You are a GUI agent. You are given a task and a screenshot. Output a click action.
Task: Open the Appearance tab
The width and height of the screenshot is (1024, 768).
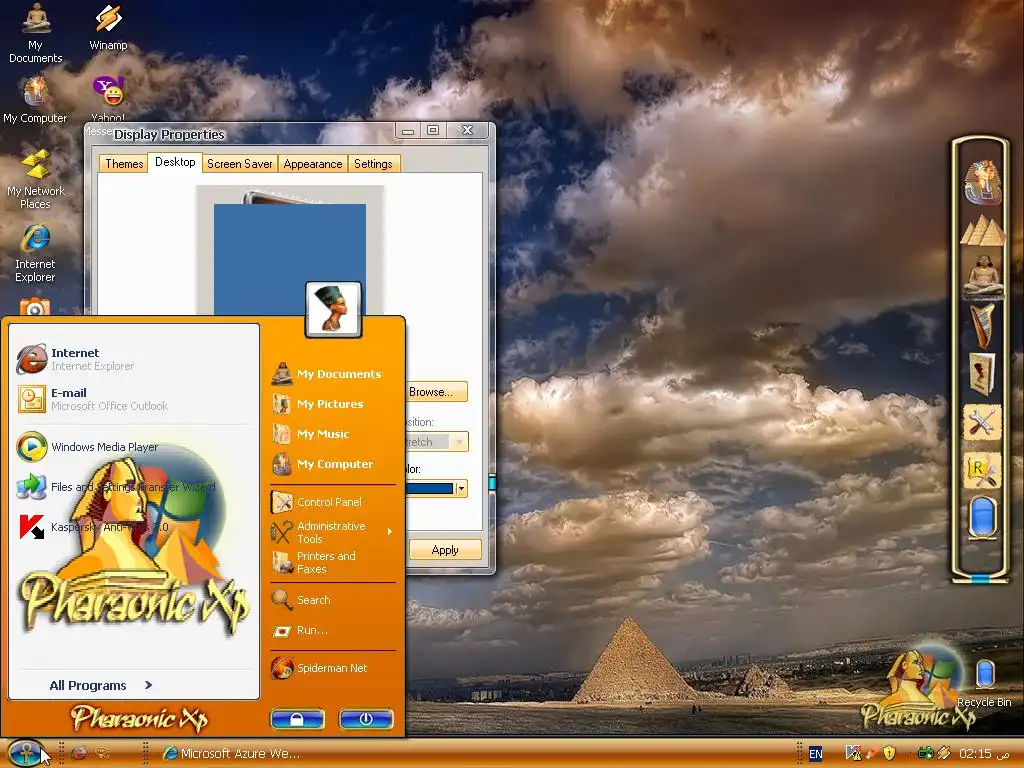point(313,163)
